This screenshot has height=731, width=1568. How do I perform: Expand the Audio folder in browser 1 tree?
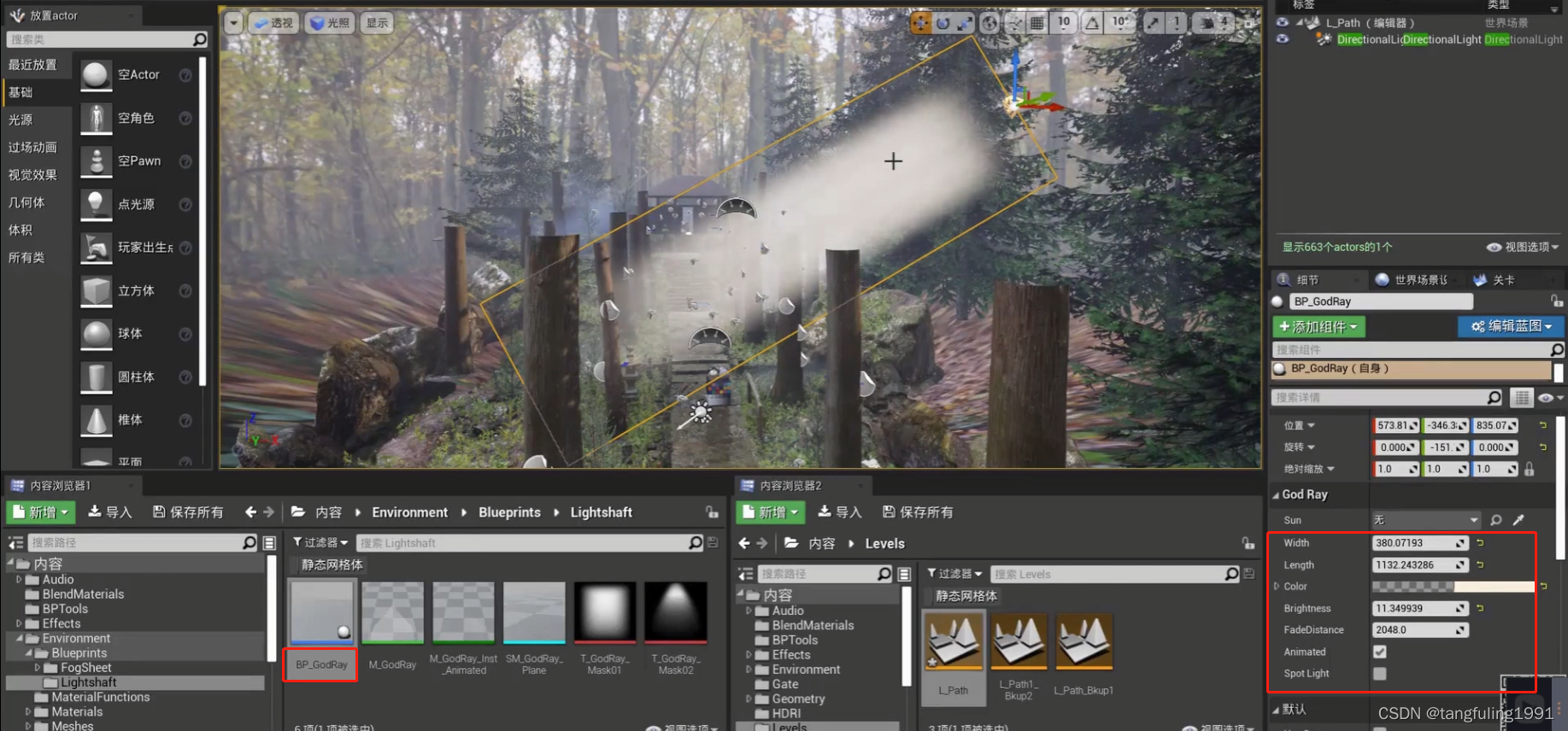coord(19,580)
